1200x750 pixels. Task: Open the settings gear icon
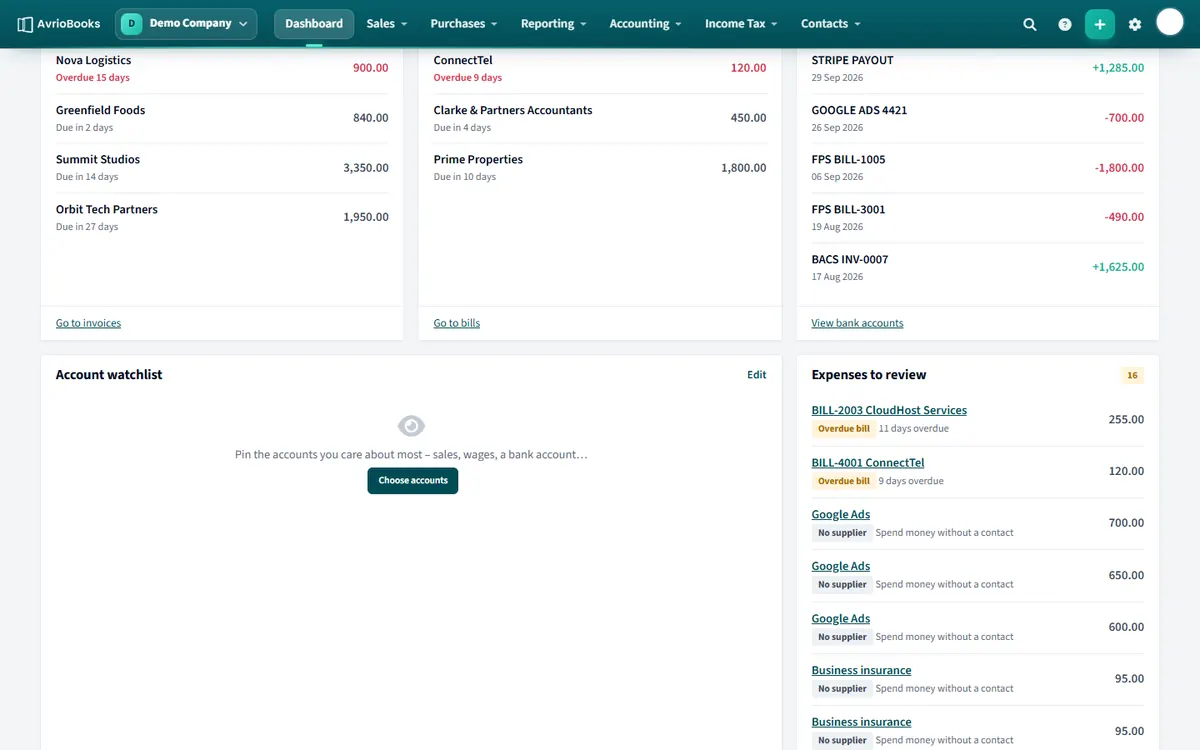1135,24
